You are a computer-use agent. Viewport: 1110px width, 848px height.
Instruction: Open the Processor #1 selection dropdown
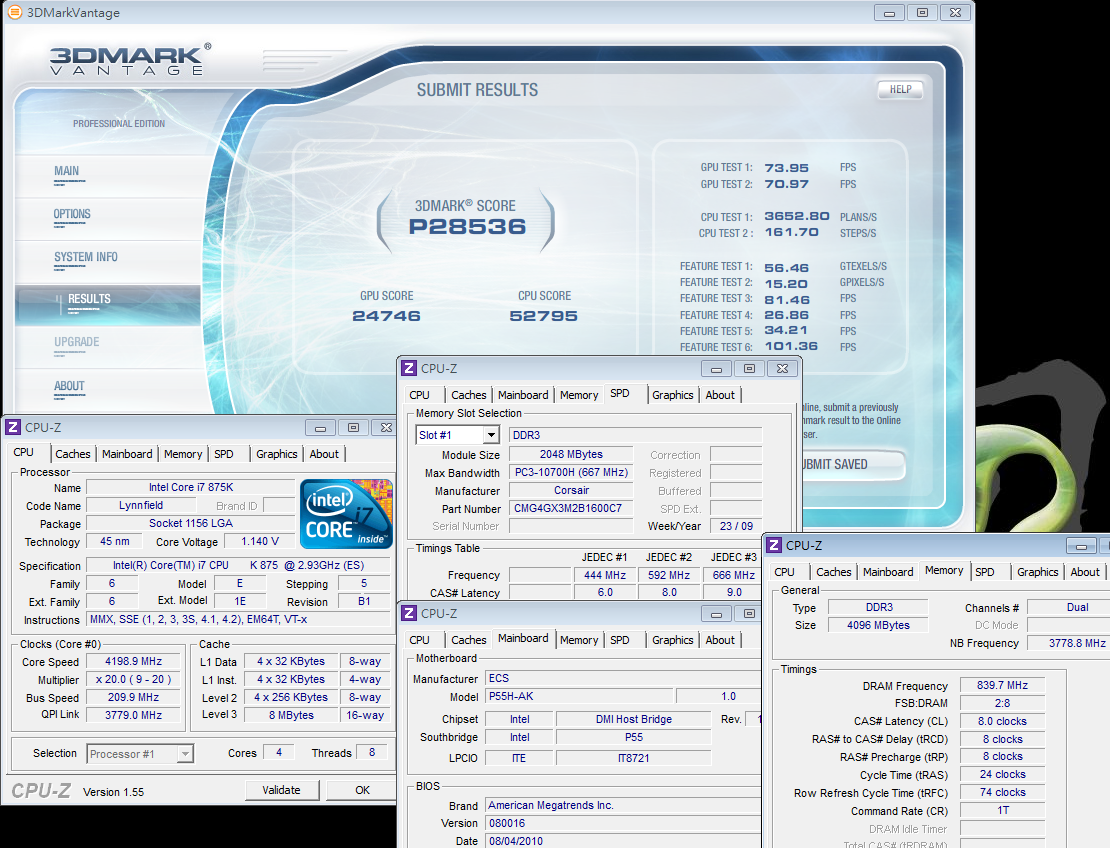pos(185,754)
